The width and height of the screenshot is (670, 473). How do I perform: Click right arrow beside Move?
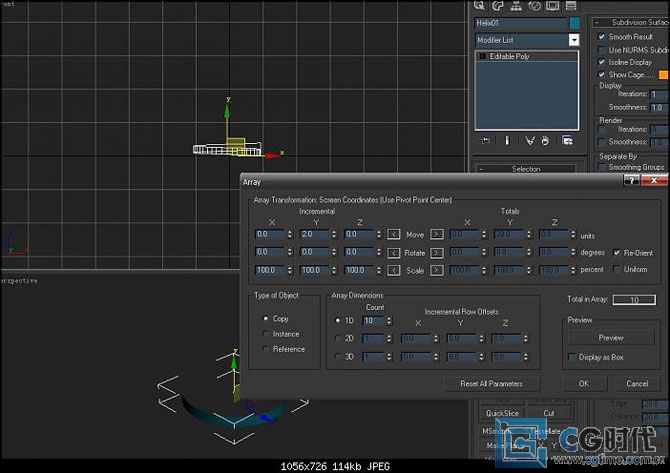[x=436, y=234]
